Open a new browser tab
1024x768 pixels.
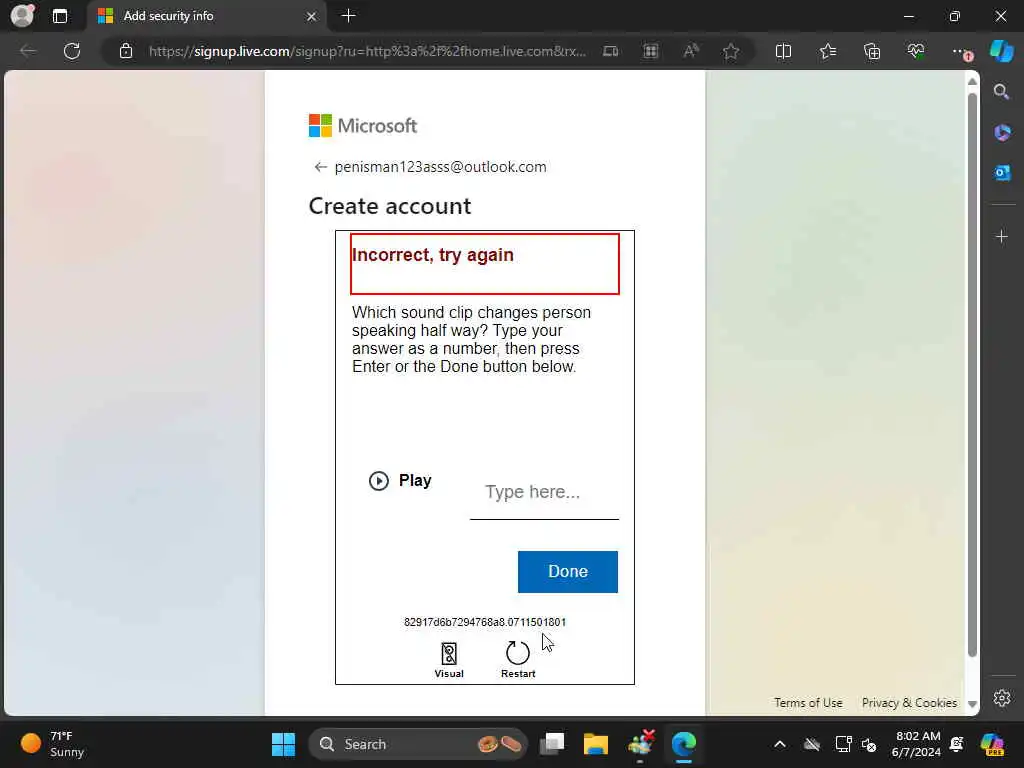tap(349, 16)
